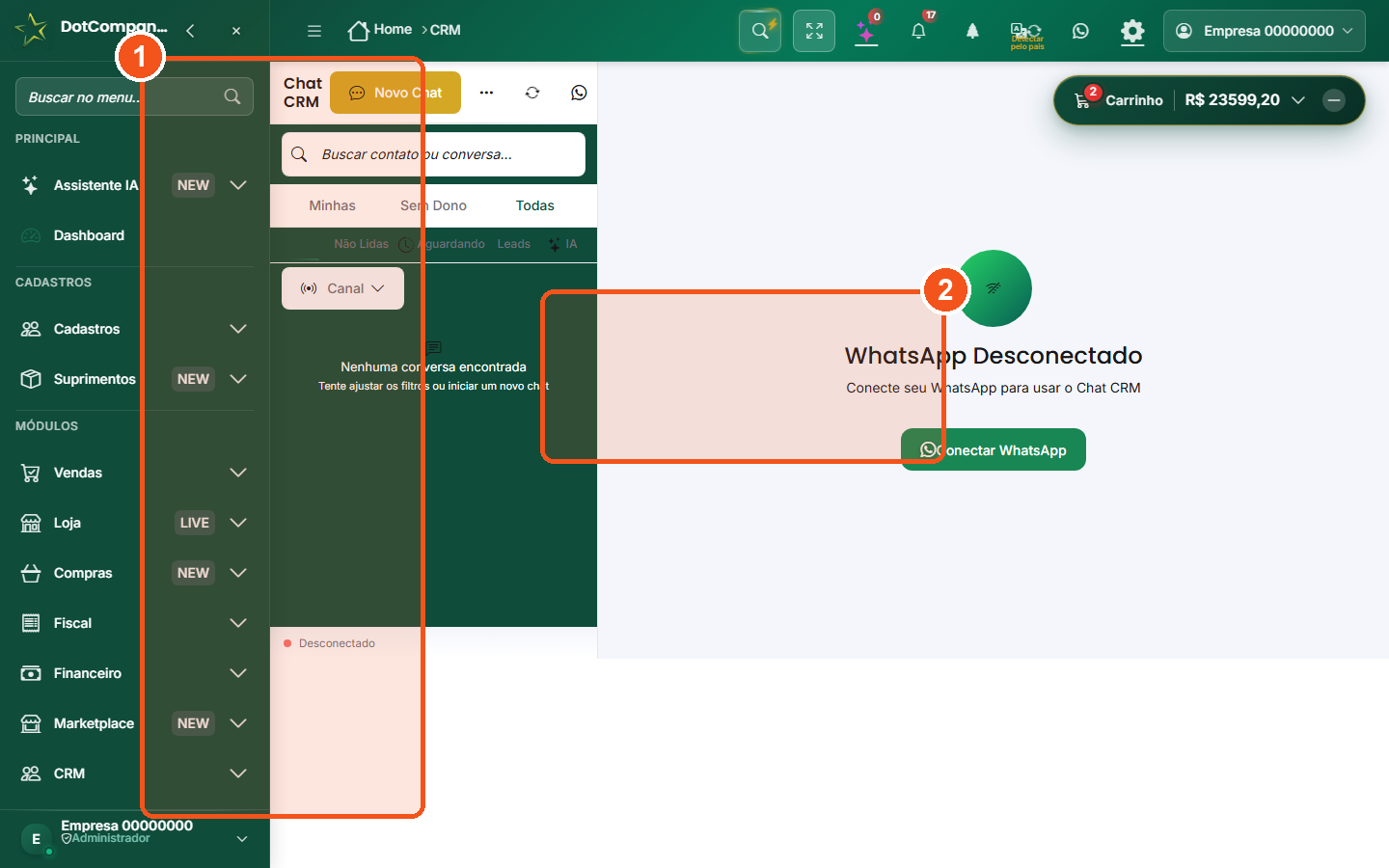Screen dimensions: 1389x868
Task: Click the sidebar search magnifier icon
Action: [232, 96]
